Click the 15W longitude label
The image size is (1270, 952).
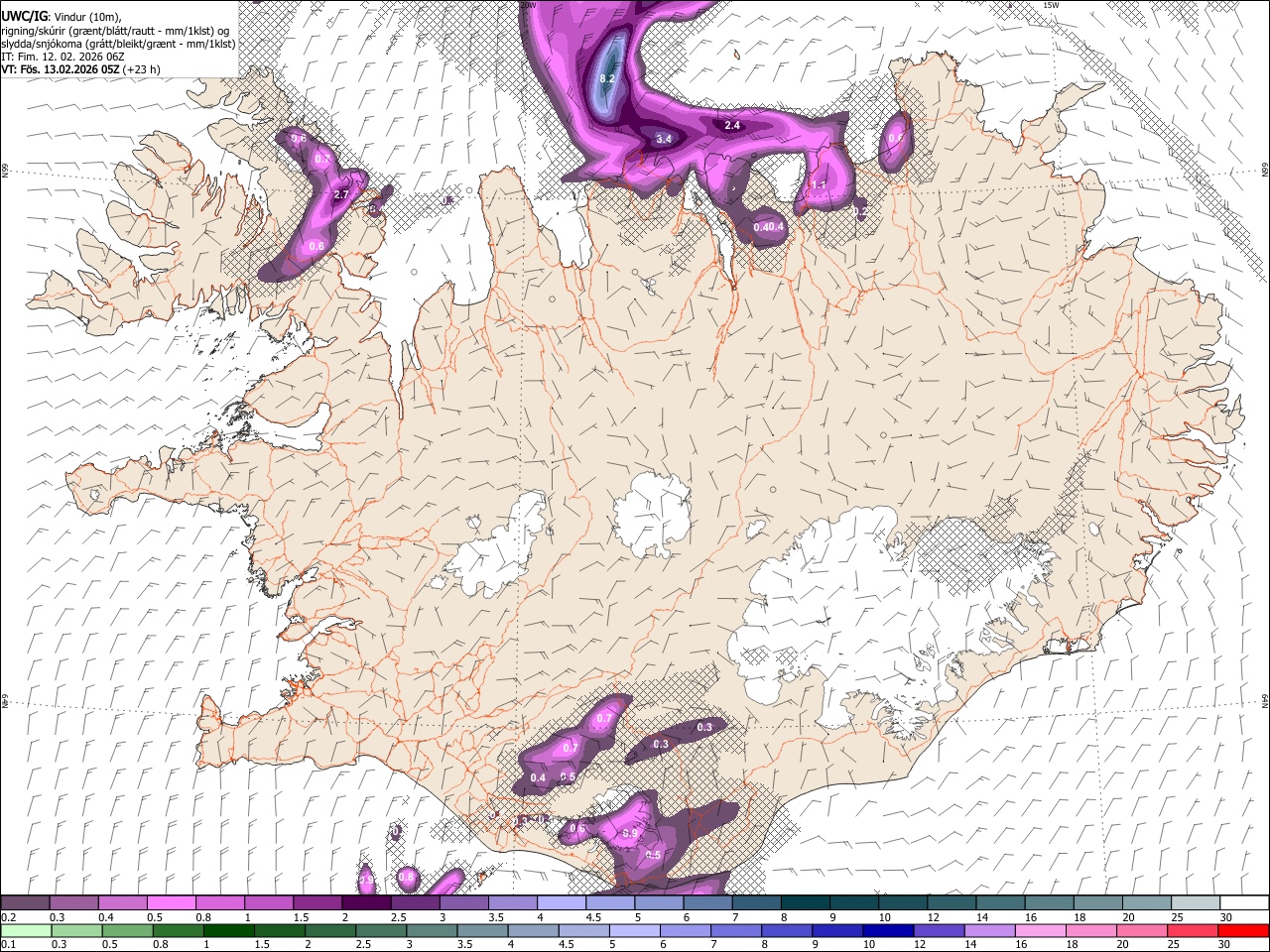(1052, 5)
